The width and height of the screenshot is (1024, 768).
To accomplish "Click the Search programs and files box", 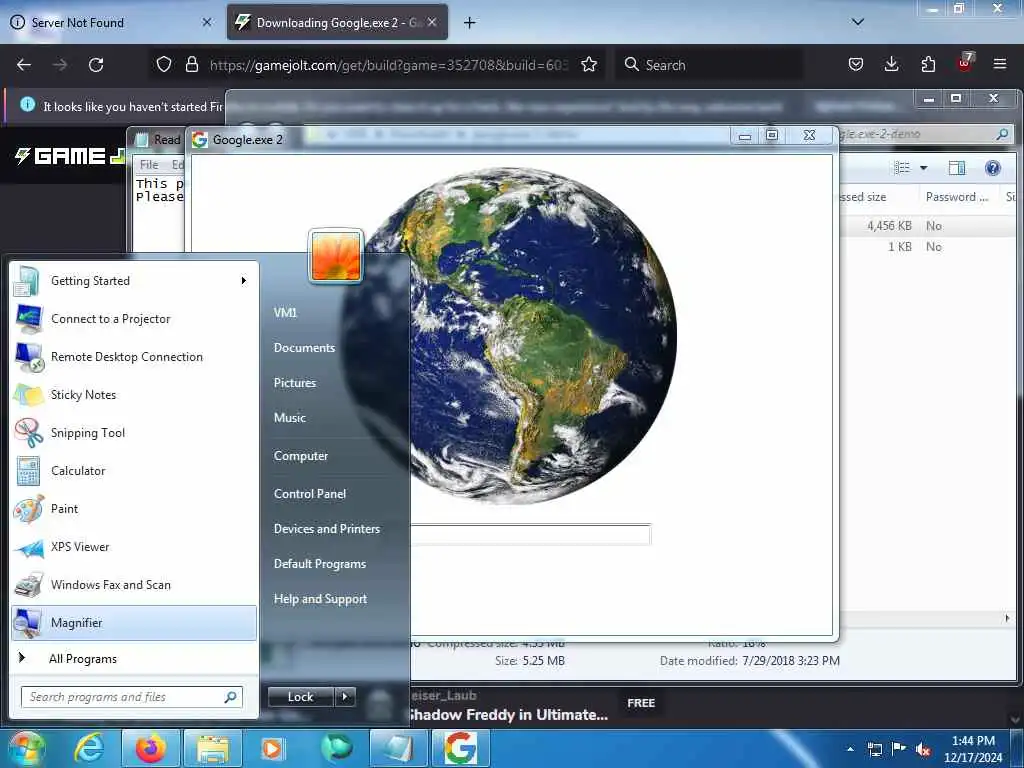I will click(132, 697).
